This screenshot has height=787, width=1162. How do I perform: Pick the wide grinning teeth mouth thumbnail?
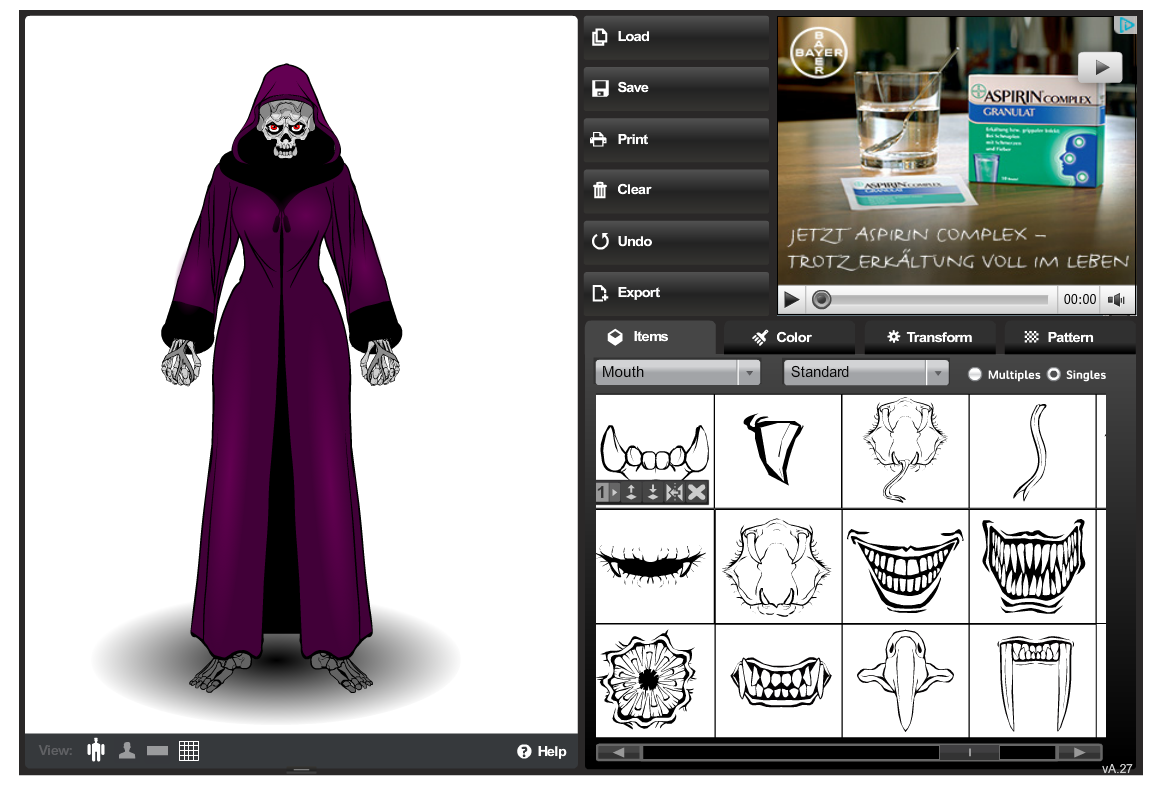tap(905, 566)
